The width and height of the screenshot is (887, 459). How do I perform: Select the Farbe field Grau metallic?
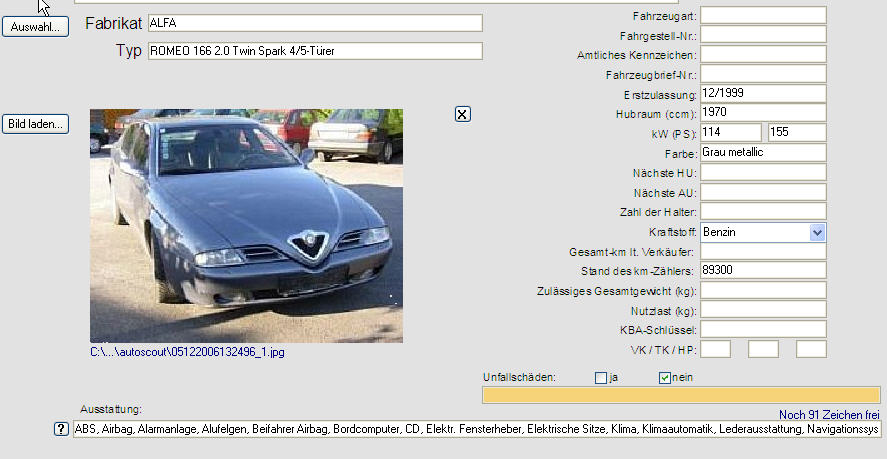pos(763,153)
